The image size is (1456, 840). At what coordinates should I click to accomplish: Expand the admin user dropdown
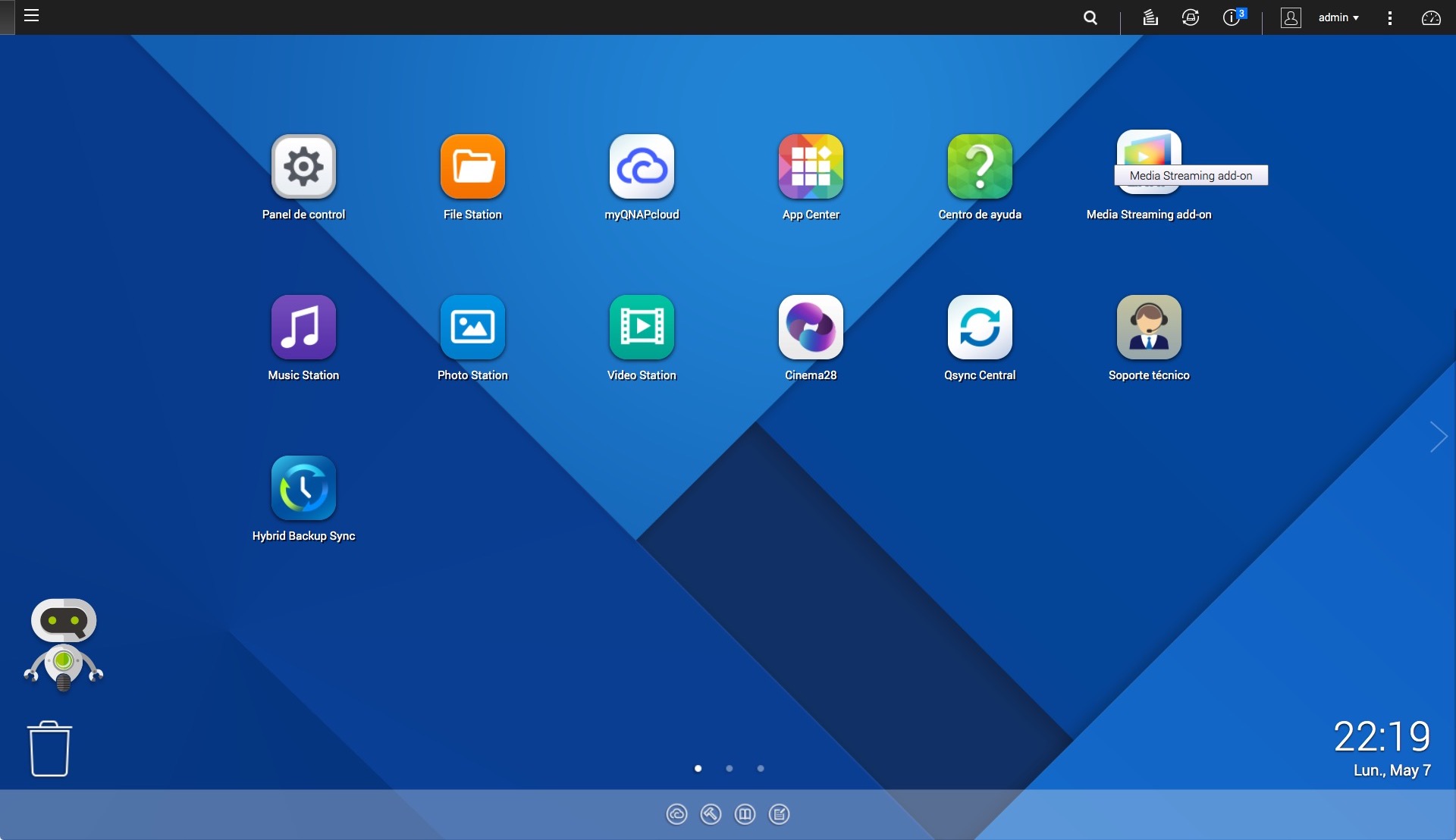click(1338, 17)
